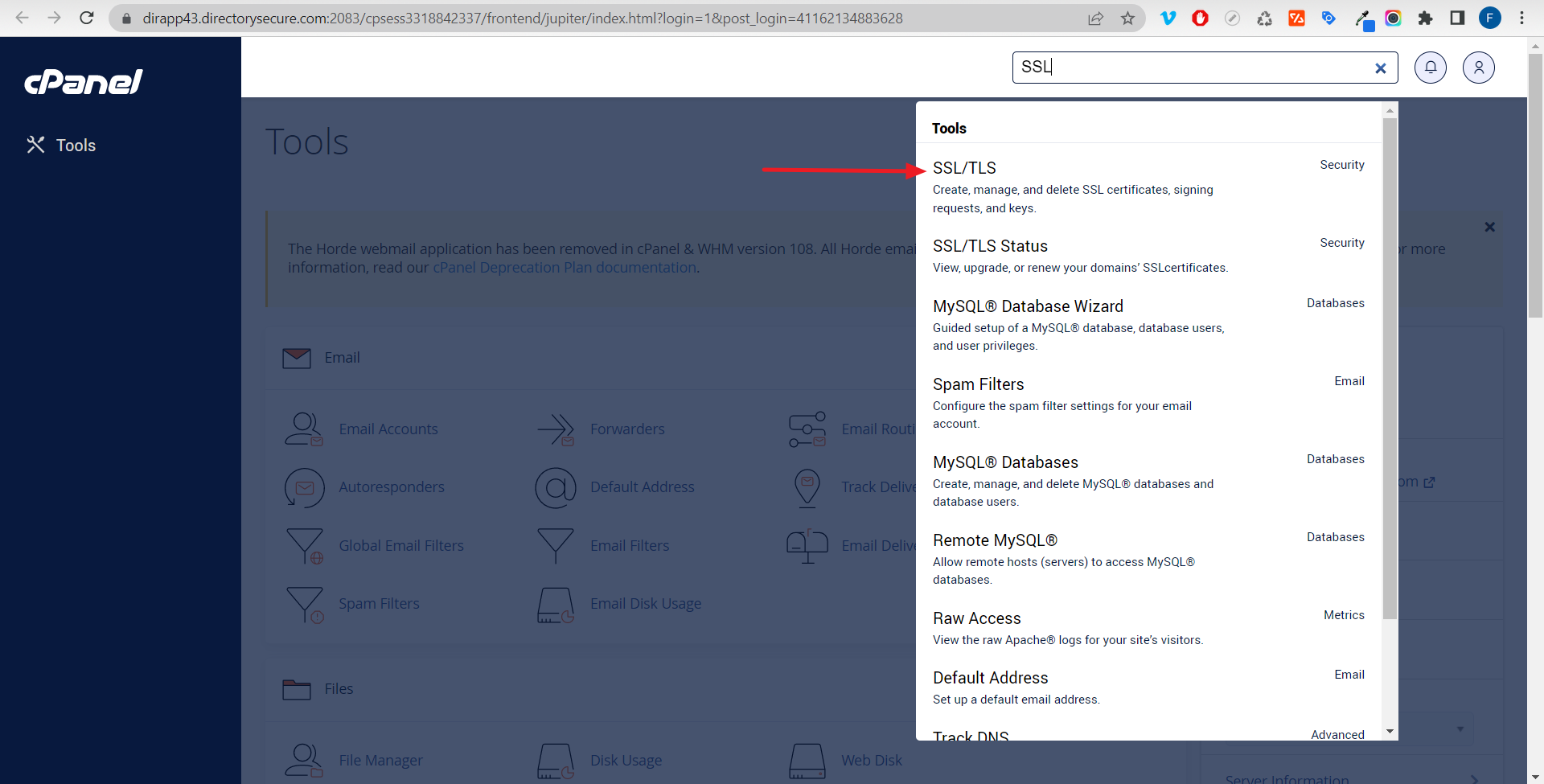This screenshot has width=1544, height=784.
Task: Open Global Email Filters link
Action: 401,546
